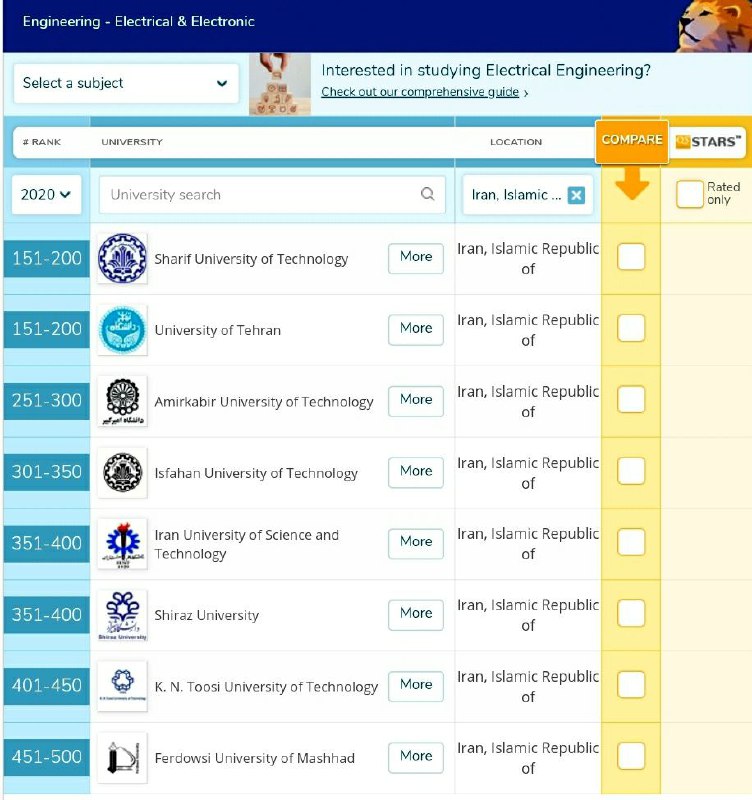Click the University of Tehran logo
The height and width of the screenshot is (800, 752).
coord(122,330)
